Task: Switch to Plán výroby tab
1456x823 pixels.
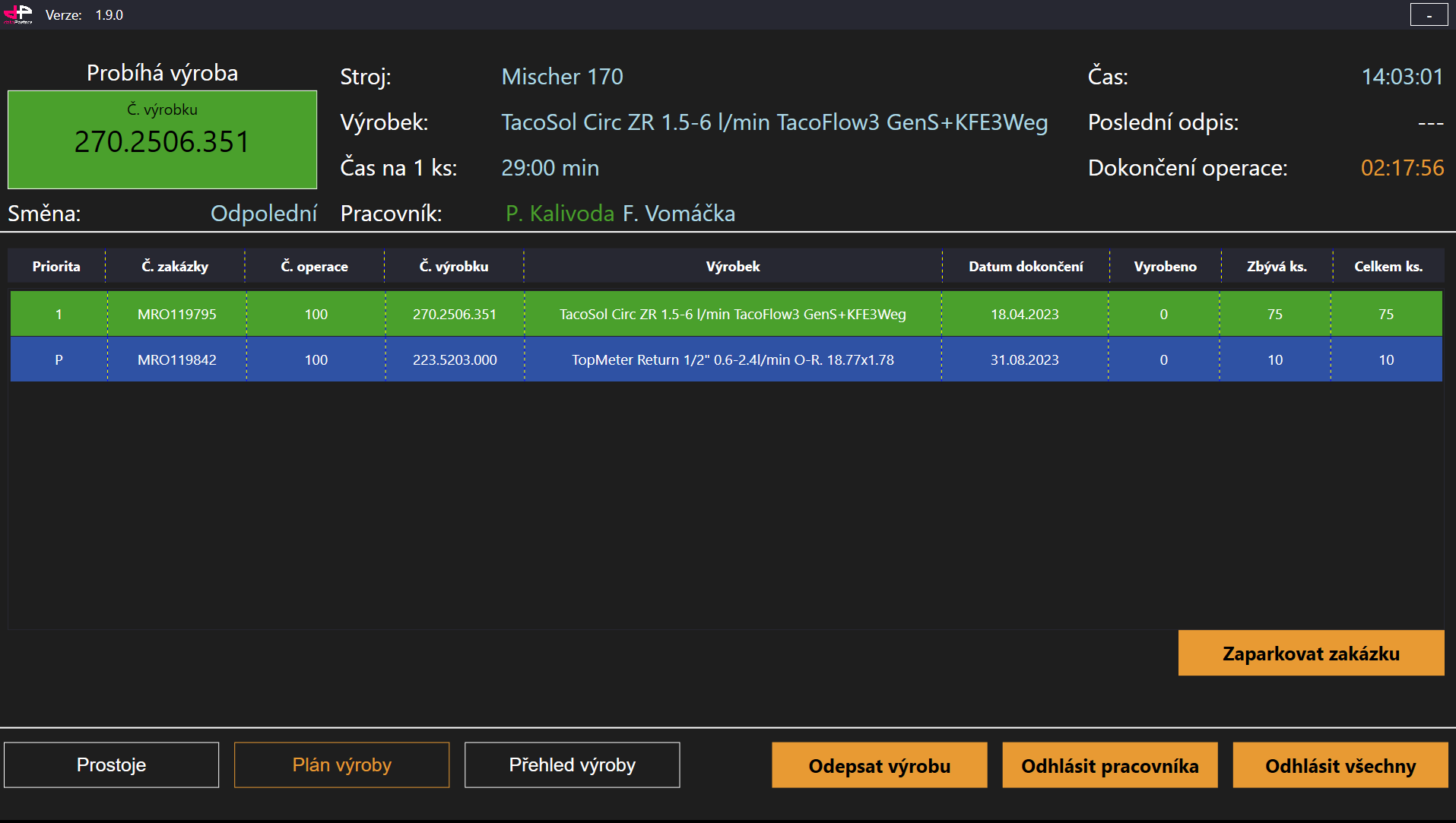Action: coord(341,764)
